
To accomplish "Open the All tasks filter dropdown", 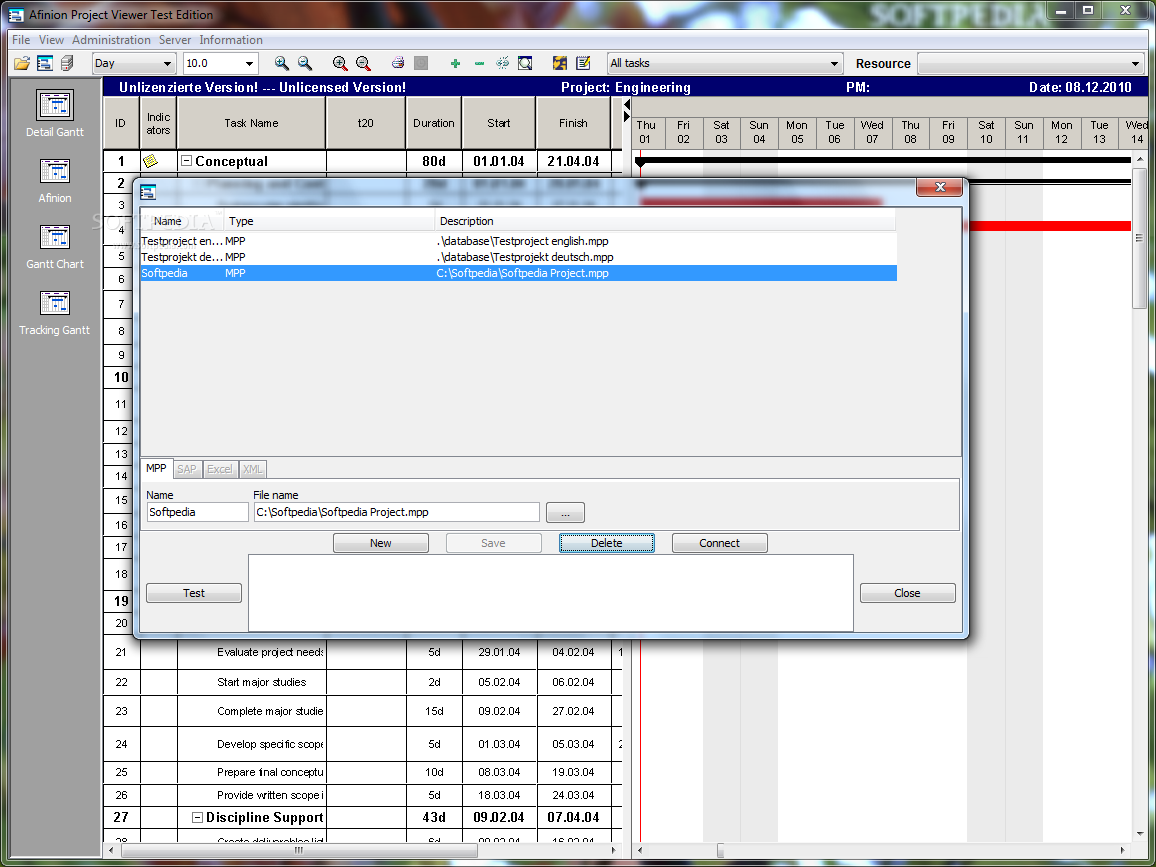I will tap(834, 63).
